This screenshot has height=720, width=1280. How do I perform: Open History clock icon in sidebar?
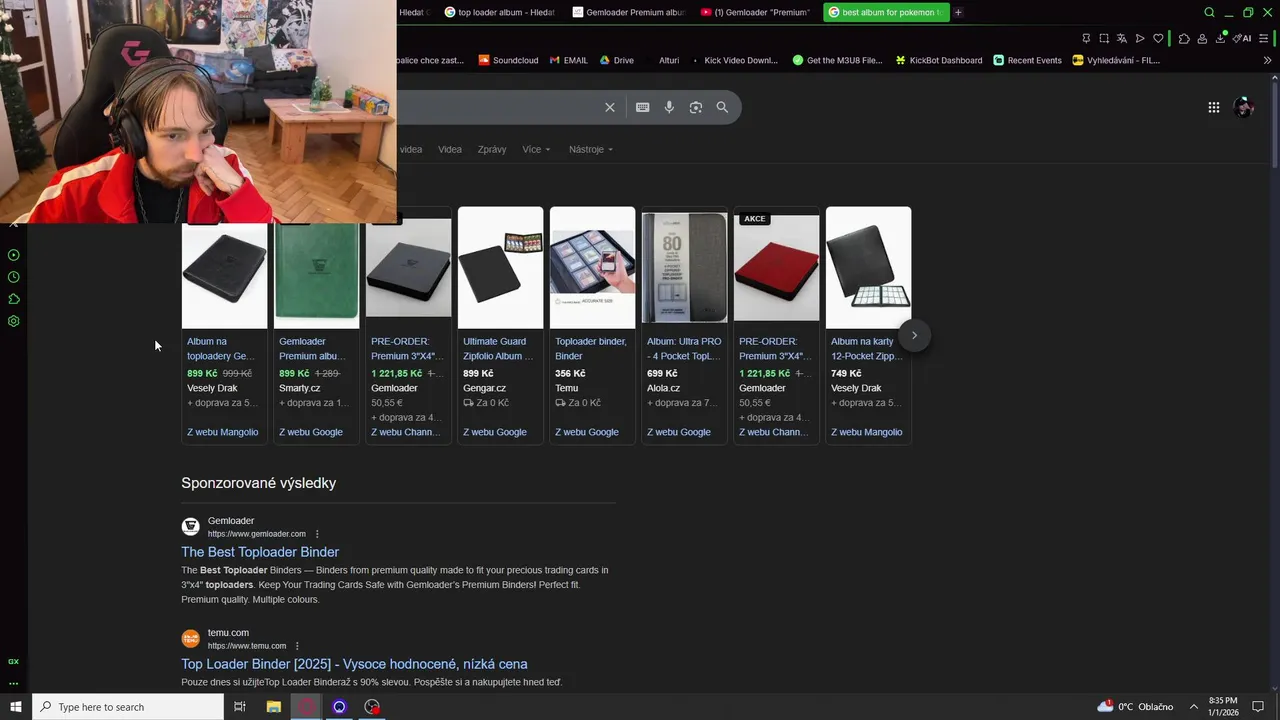coord(14,277)
